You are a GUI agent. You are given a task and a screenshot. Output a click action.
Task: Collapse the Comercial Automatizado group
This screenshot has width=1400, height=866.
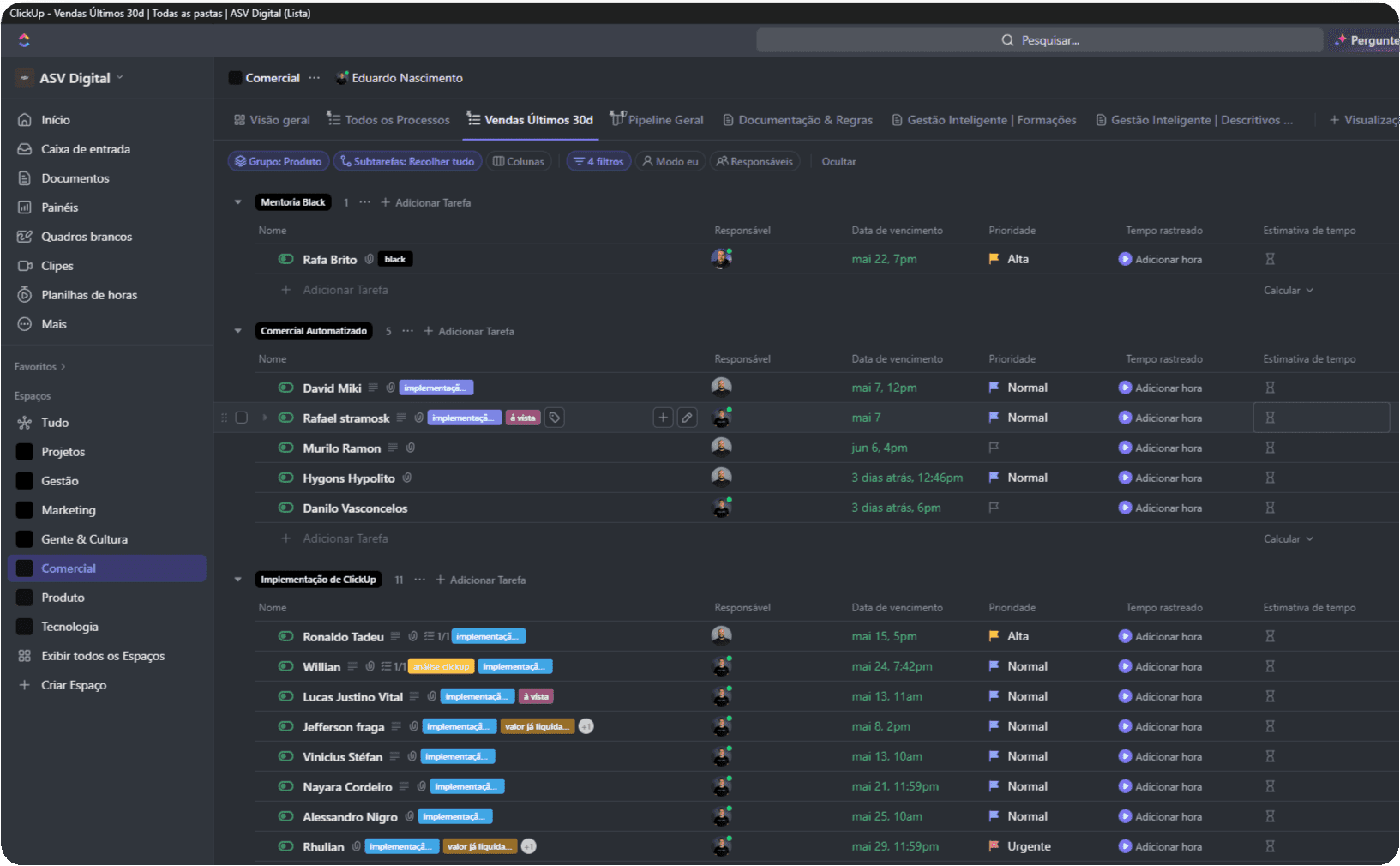pyautogui.click(x=238, y=331)
